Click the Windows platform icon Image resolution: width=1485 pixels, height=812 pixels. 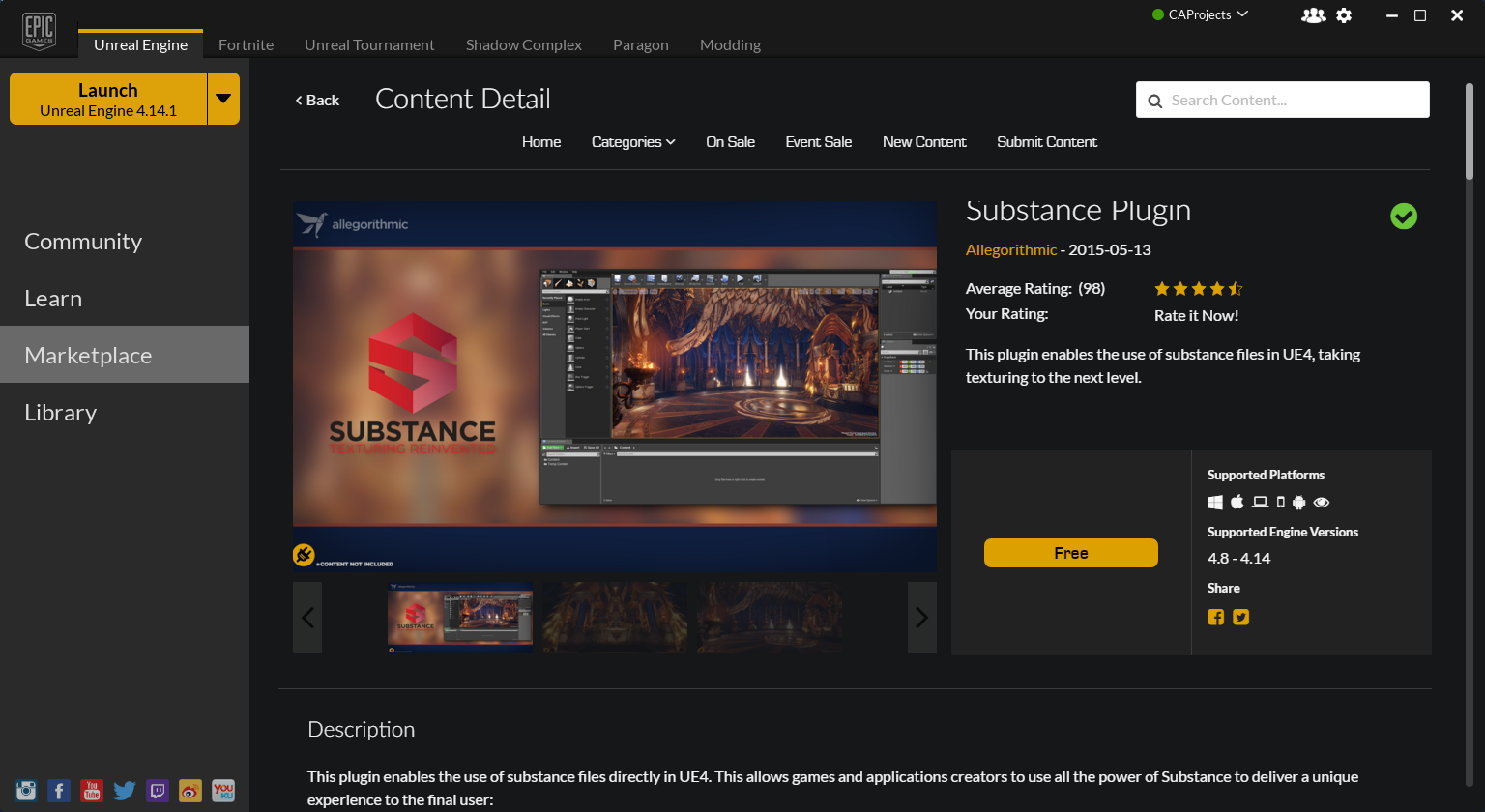1215,503
